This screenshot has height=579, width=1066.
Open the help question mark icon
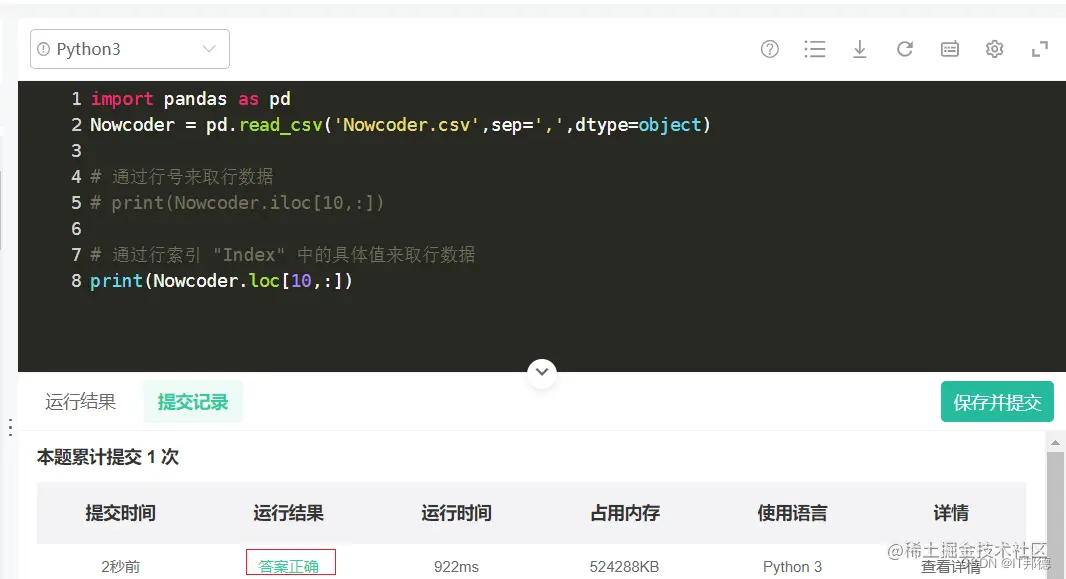point(770,49)
